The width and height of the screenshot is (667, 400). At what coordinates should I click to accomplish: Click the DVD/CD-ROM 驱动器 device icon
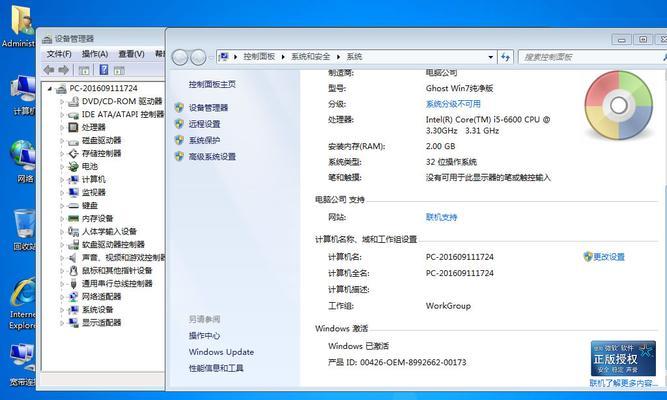(74, 101)
